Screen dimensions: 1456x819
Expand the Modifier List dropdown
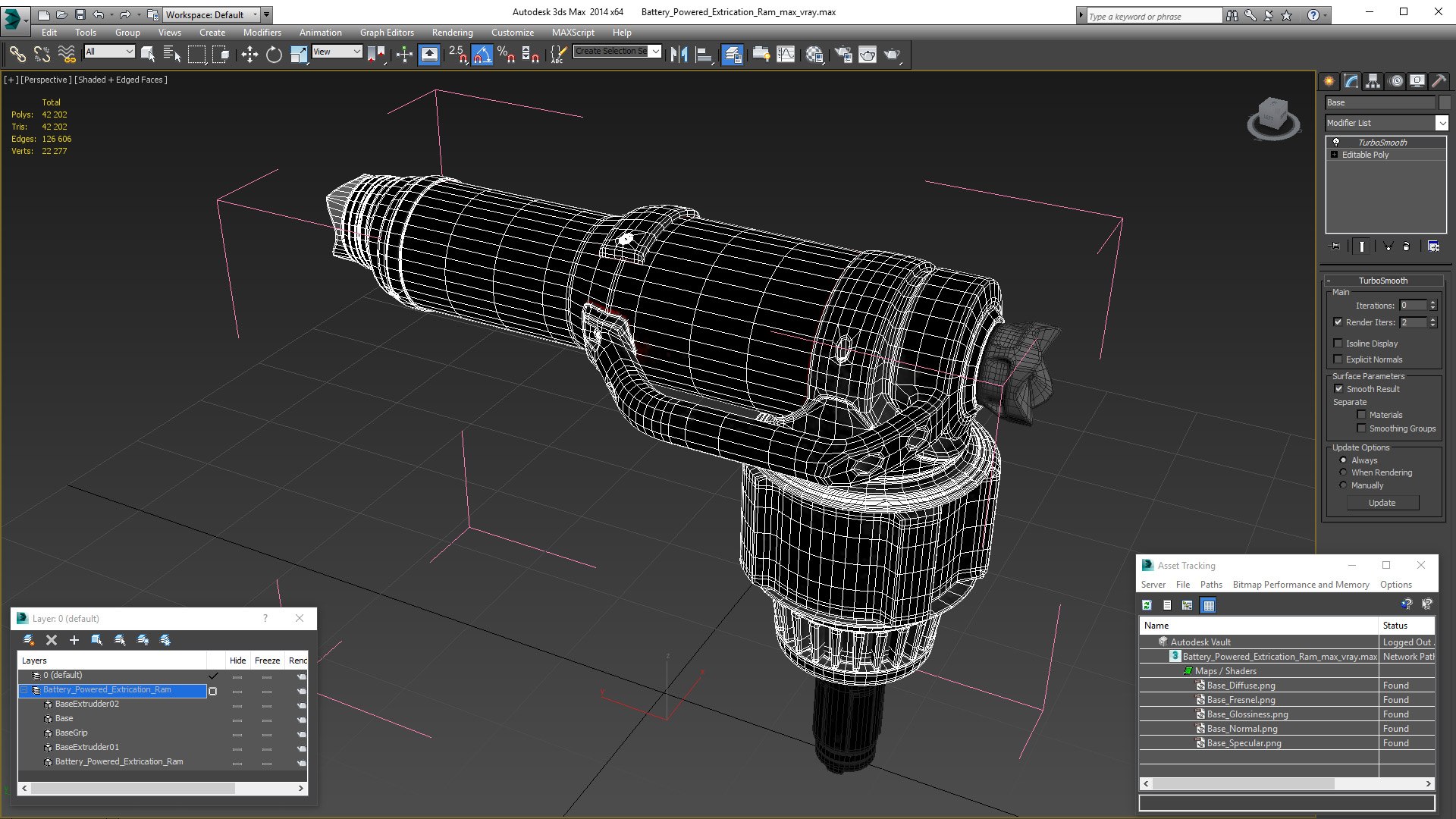(x=1441, y=123)
